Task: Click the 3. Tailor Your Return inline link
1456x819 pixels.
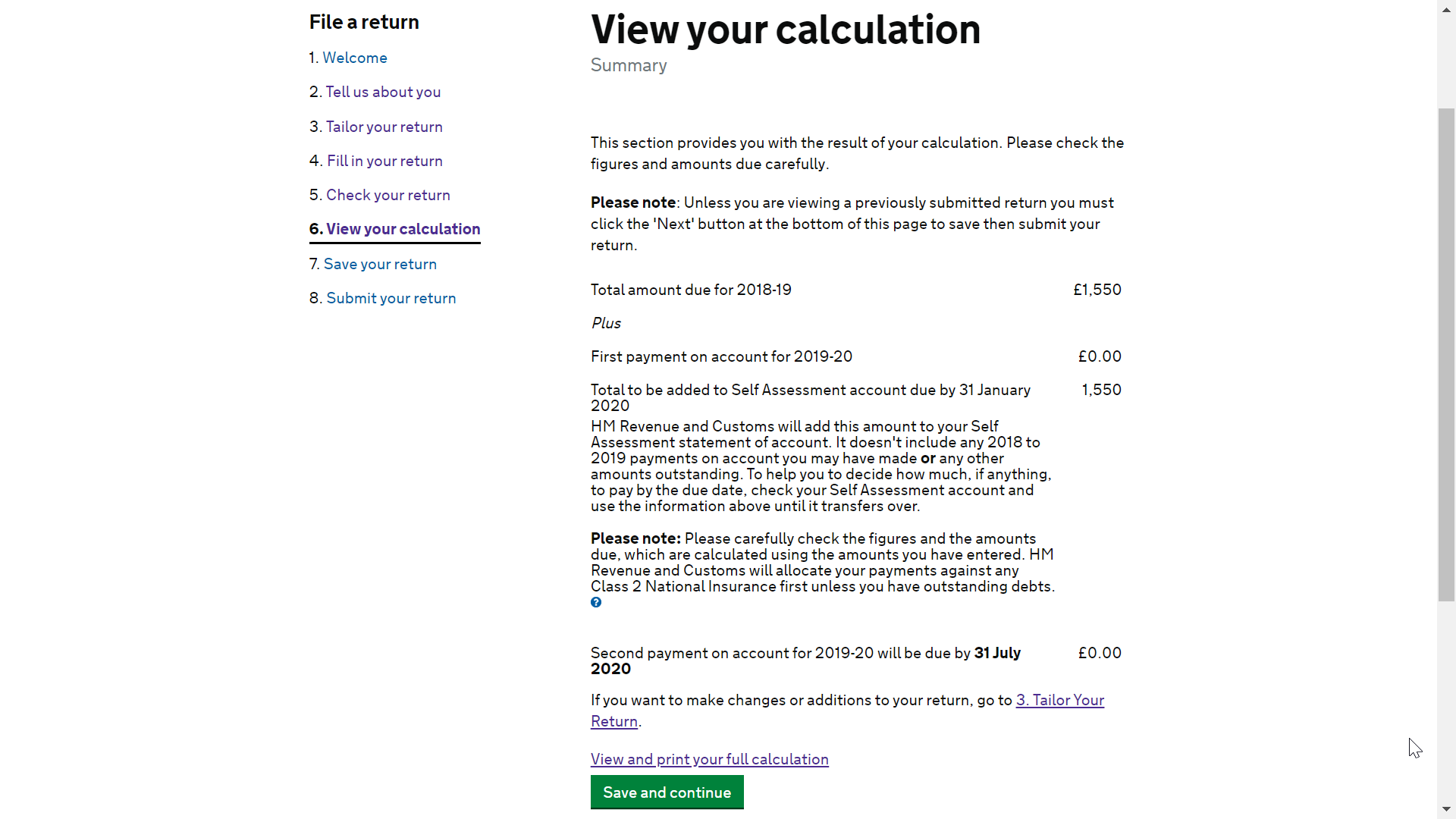Action: (x=847, y=711)
